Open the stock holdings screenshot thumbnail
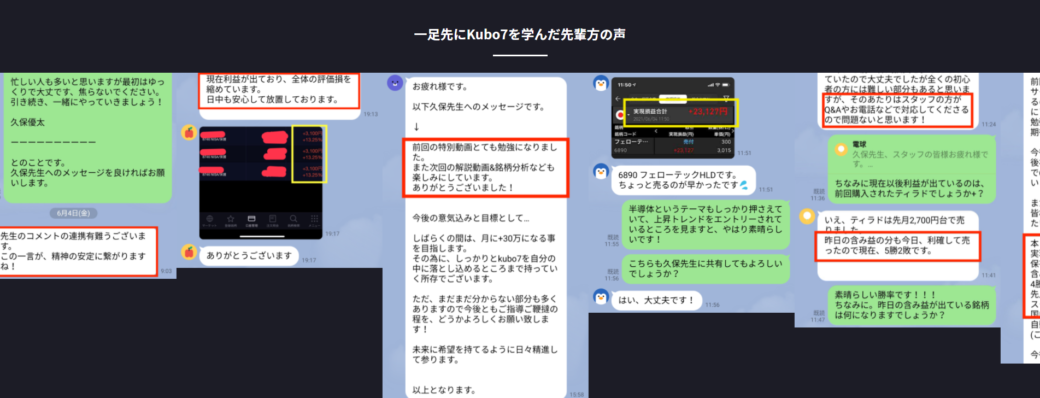 pos(261,182)
